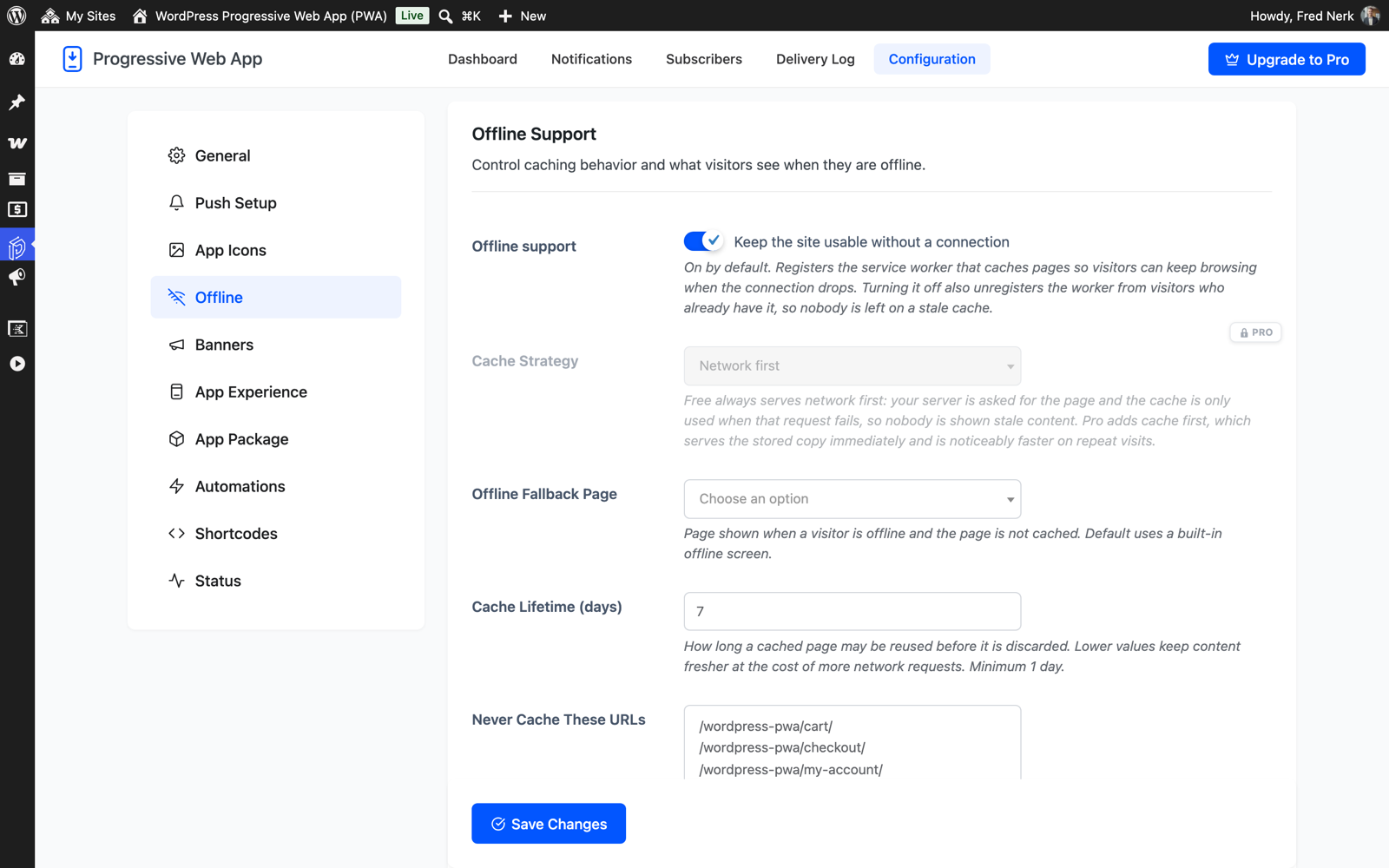Select the Offline settings section
This screenshot has height=868, width=1389.
coord(276,297)
